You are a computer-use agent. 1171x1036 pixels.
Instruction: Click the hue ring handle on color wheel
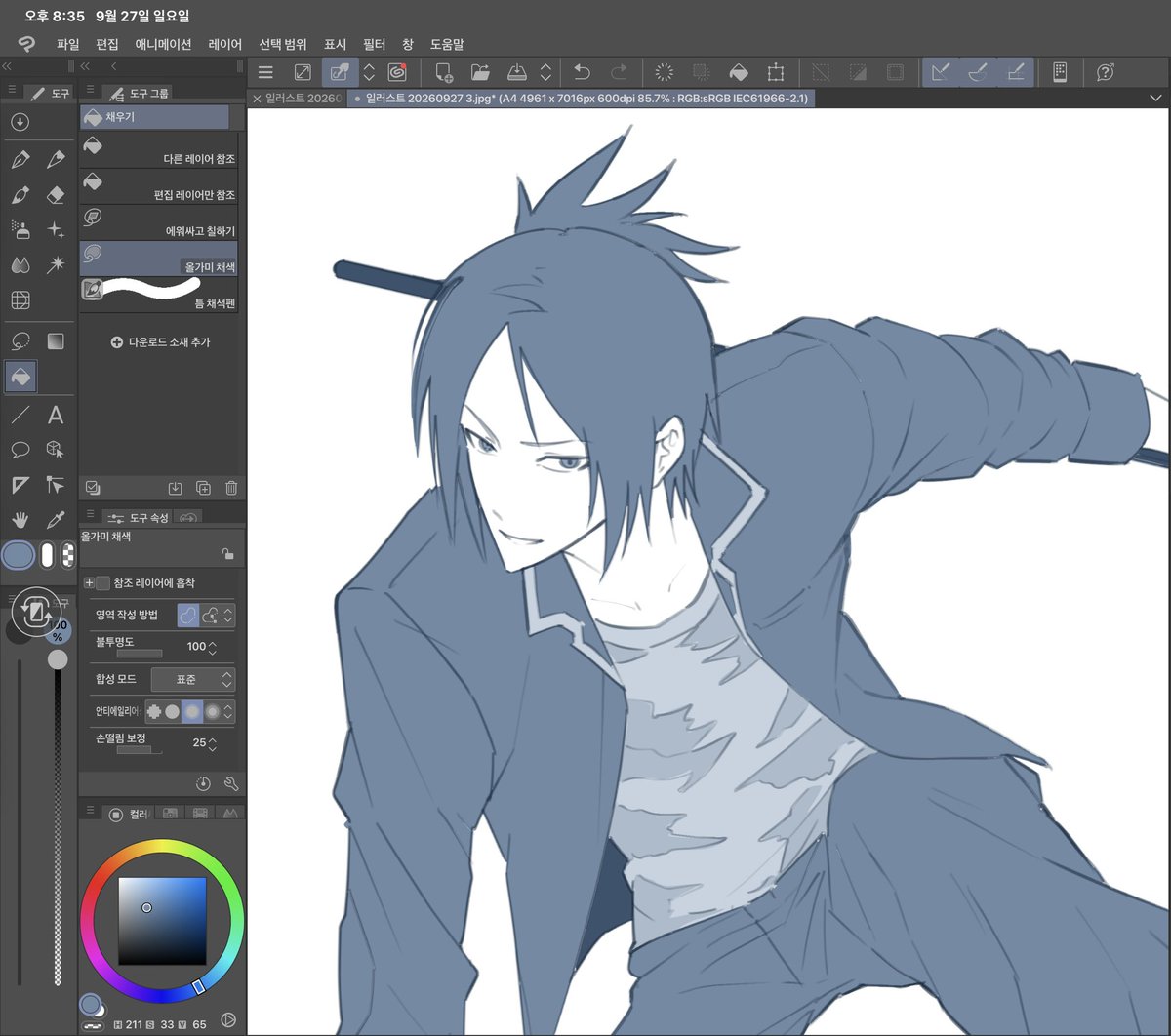point(199,987)
